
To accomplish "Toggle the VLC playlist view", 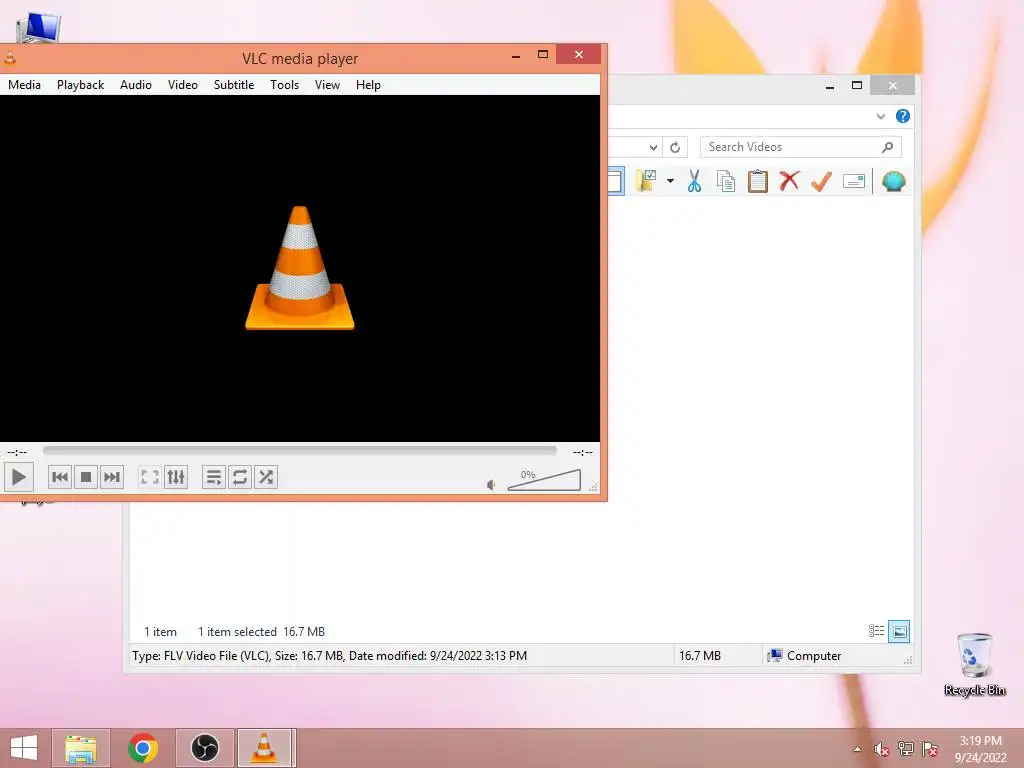I will coord(214,477).
